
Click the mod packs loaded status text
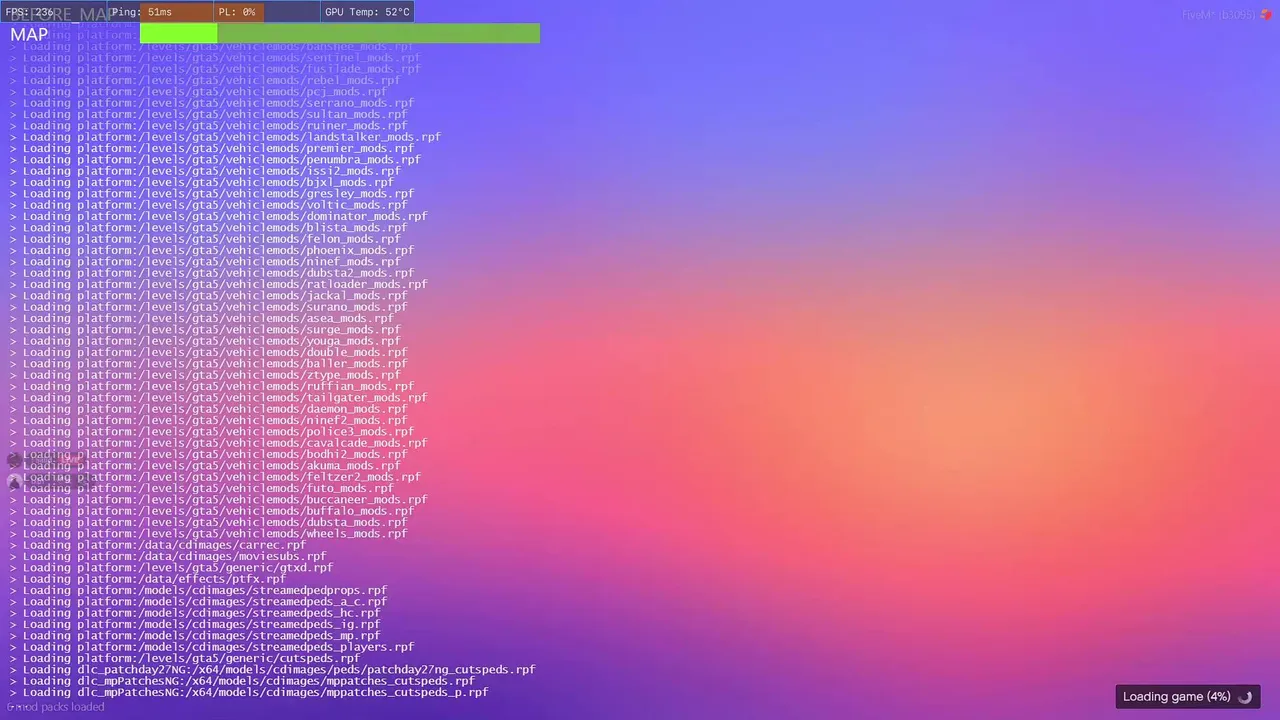(x=56, y=707)
